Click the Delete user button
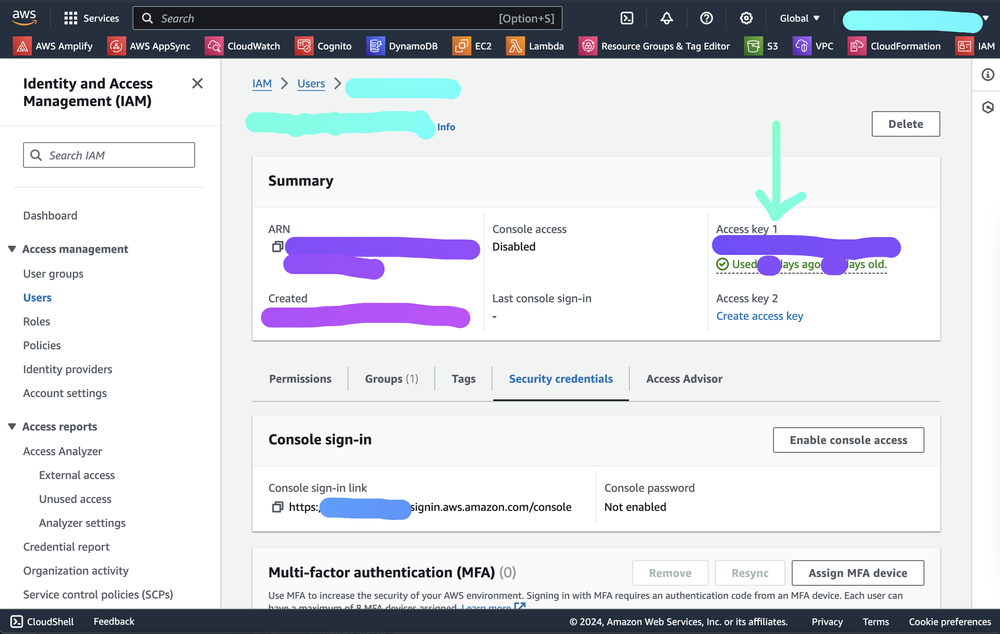The height and width of the screenshot is (634, 1000). (905, 124)
